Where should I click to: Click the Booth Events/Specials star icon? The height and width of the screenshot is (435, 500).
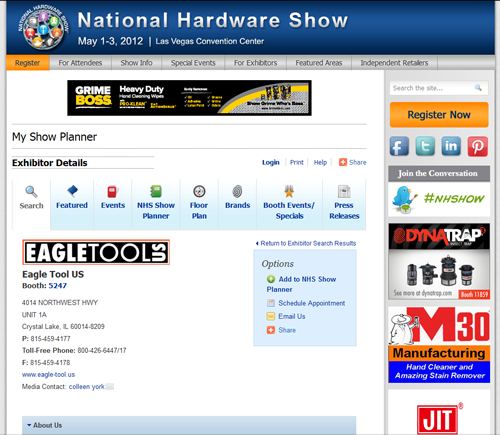tap(289, 191)
